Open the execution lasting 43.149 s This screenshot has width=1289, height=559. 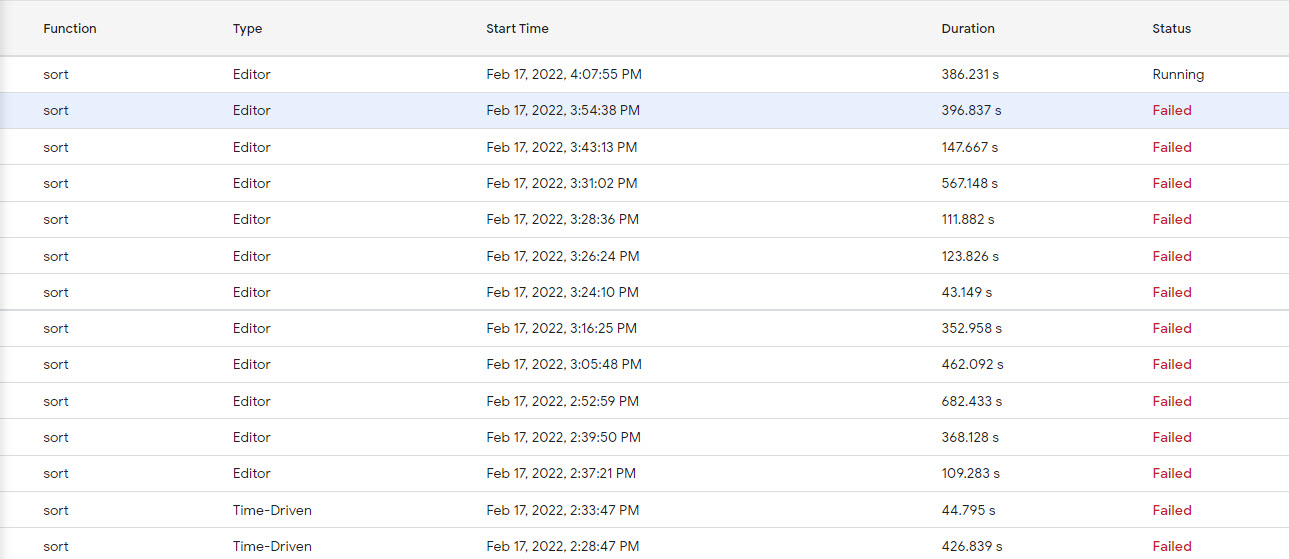click(x=644, y=292)
